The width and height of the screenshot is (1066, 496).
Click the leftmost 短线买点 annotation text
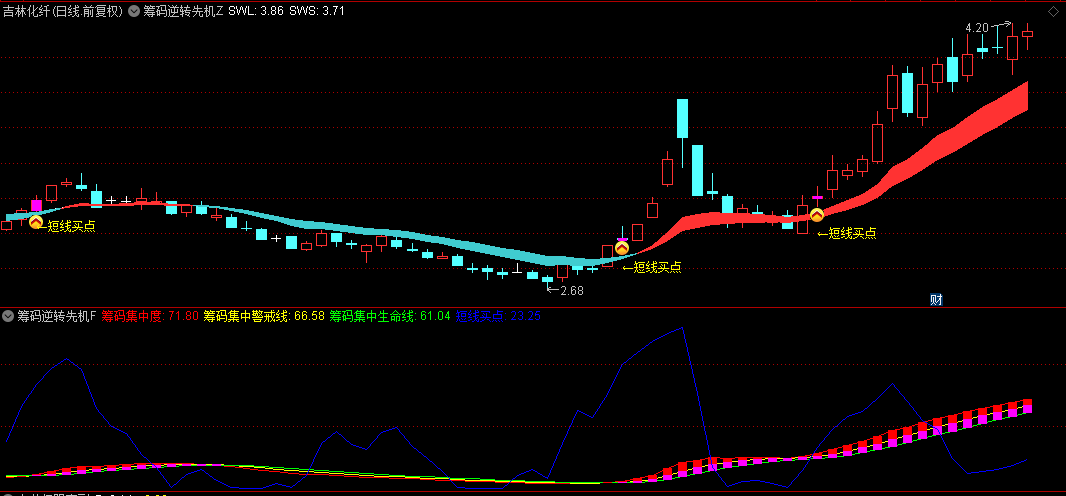[x=71, y=226]
